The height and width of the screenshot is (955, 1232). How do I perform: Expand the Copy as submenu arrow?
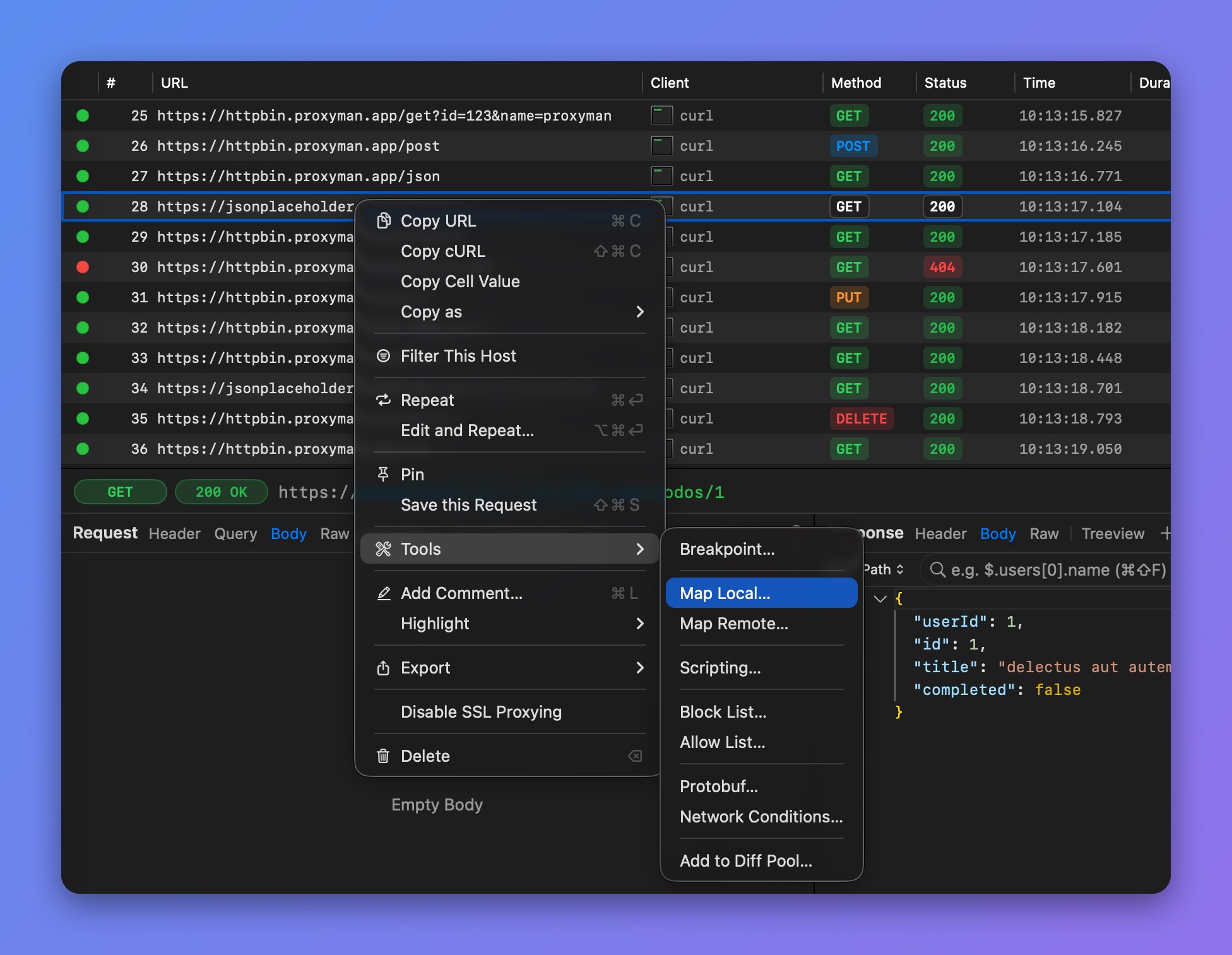tap(640, 312)
